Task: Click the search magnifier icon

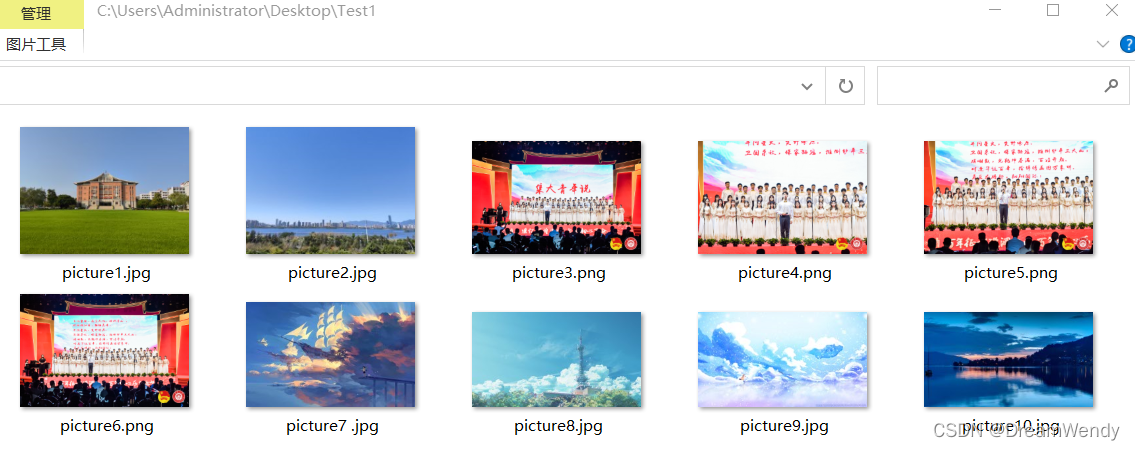Action: pos(1111,86)
